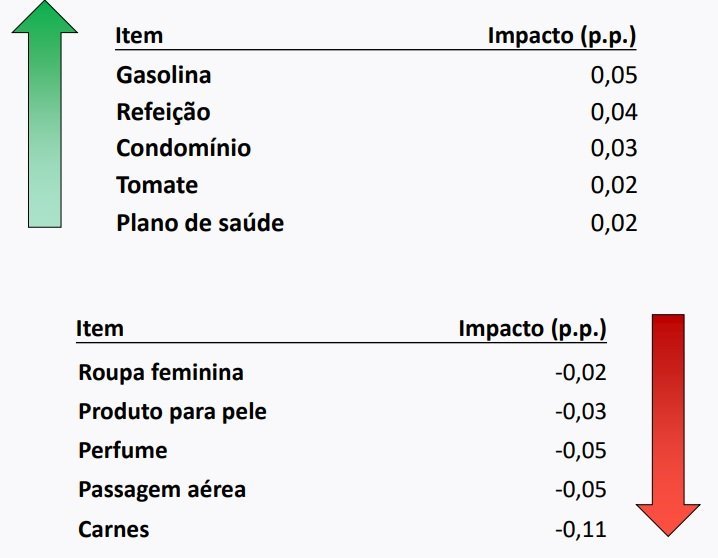The height and width of the screenshot is (558, 718).
Task: Select the Passagem aérea item
Action: [162, 490]
